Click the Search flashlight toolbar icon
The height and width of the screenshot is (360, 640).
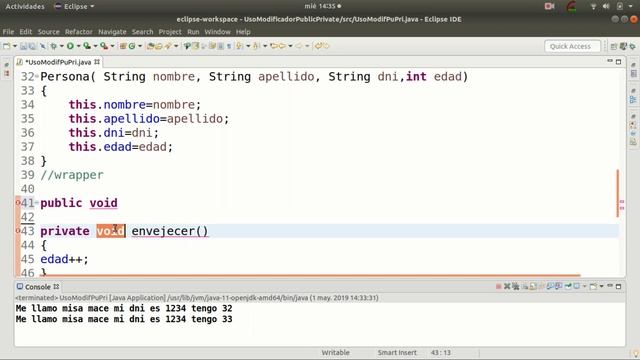[167, 46]
